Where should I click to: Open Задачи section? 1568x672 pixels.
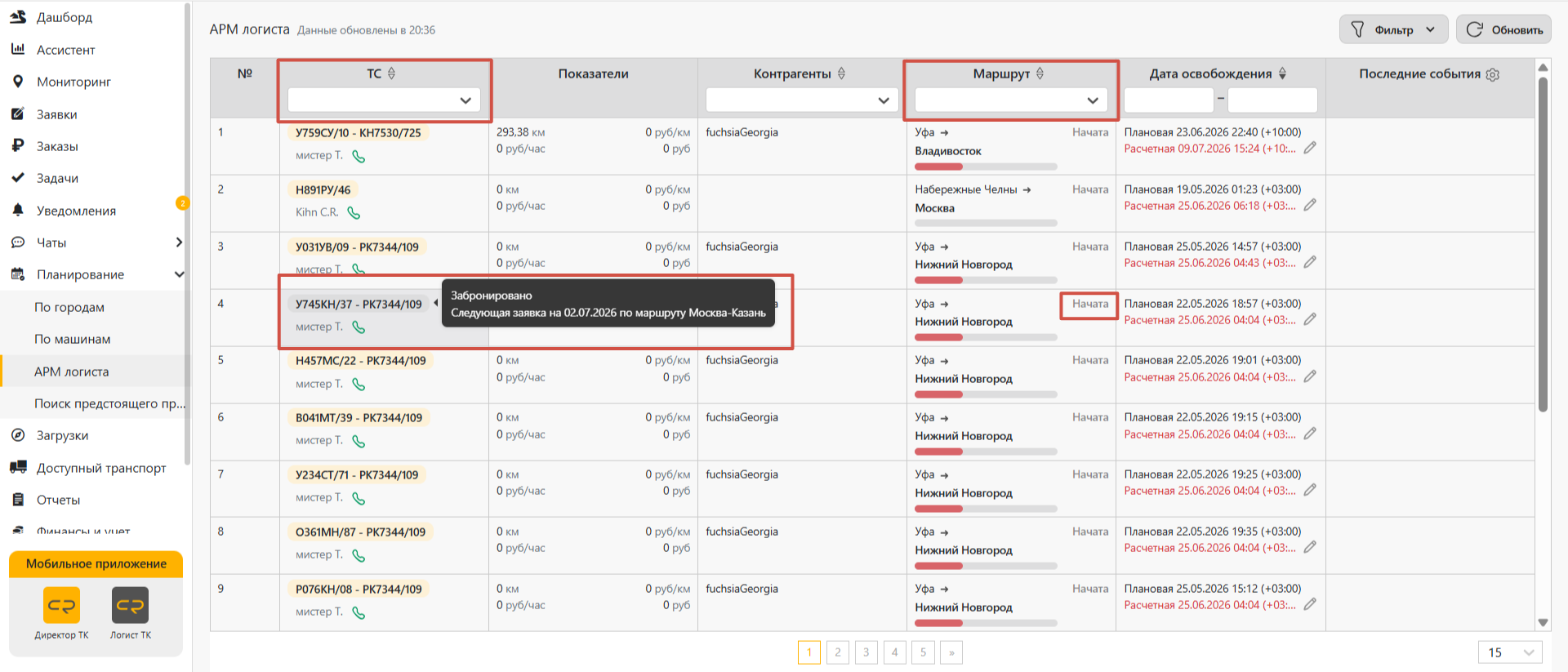[57, 178]
